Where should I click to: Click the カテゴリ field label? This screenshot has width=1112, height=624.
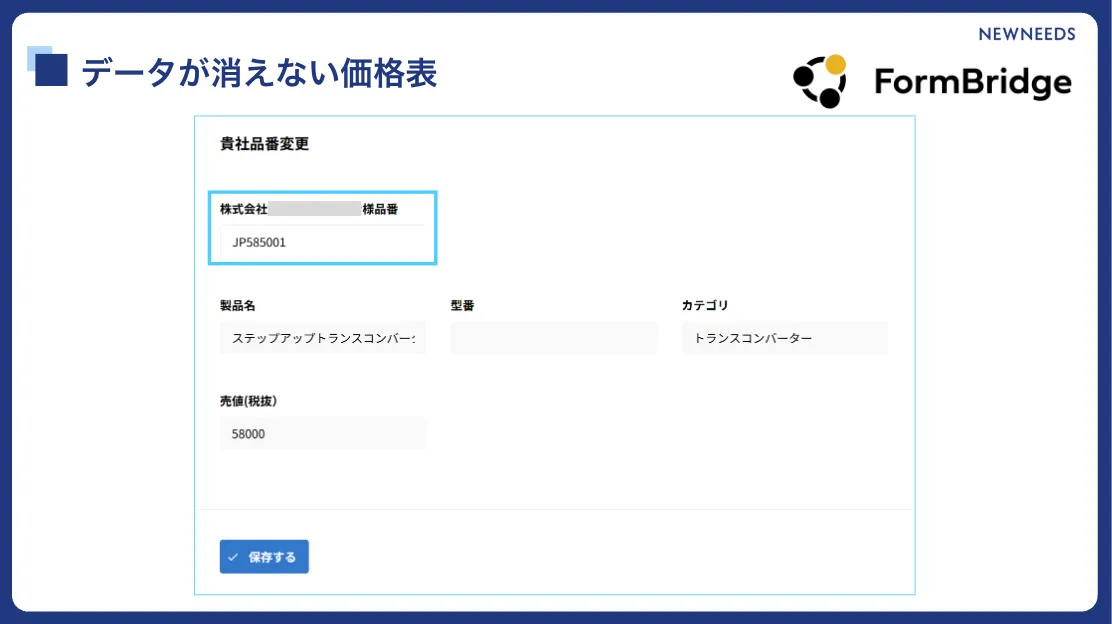[x=705, y=305]
